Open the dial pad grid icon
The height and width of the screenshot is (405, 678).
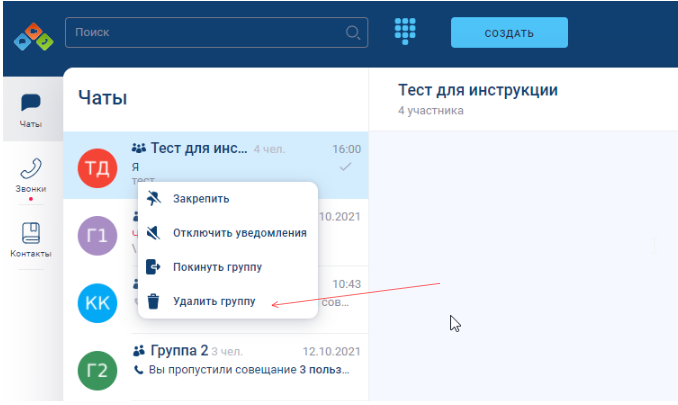pyautogui.click(x=404, y=31)
